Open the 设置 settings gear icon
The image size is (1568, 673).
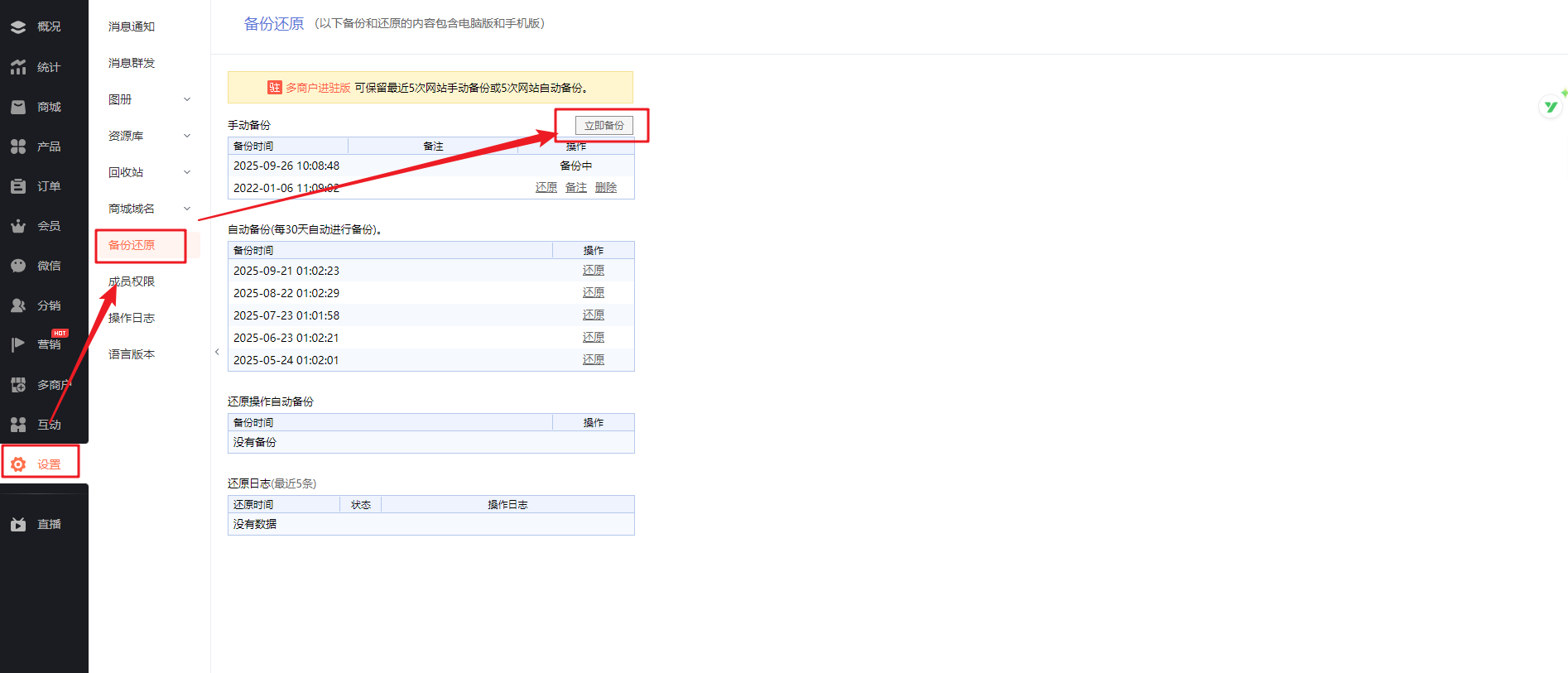(18, 464)
